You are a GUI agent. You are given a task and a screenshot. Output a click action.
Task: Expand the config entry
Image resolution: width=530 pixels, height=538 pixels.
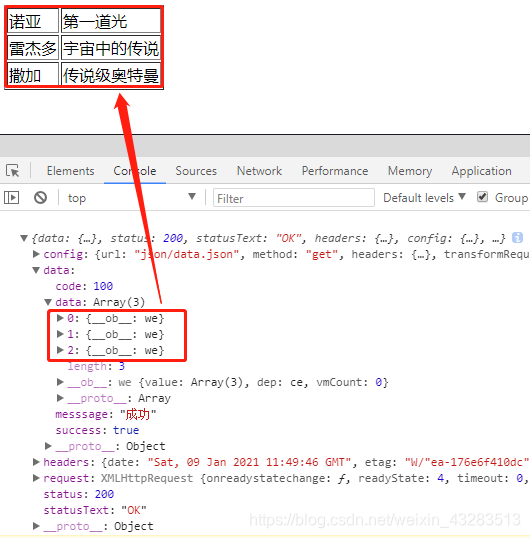[36, 254]
